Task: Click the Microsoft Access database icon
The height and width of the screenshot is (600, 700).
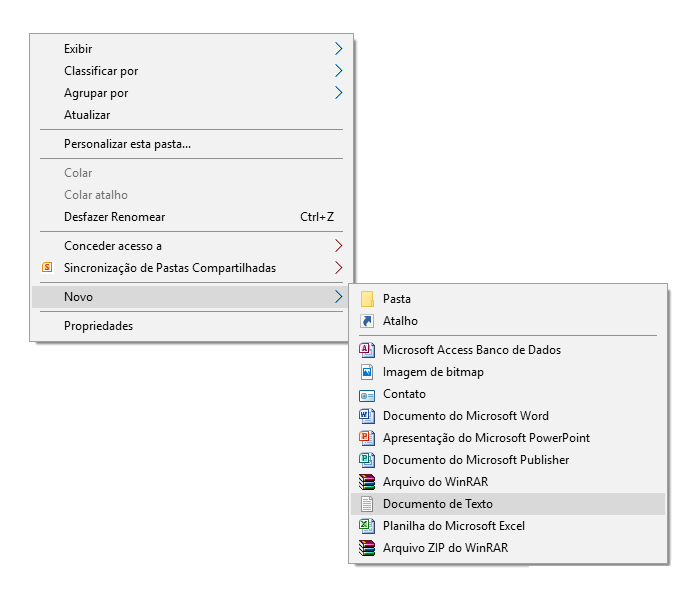Action: 367,350
